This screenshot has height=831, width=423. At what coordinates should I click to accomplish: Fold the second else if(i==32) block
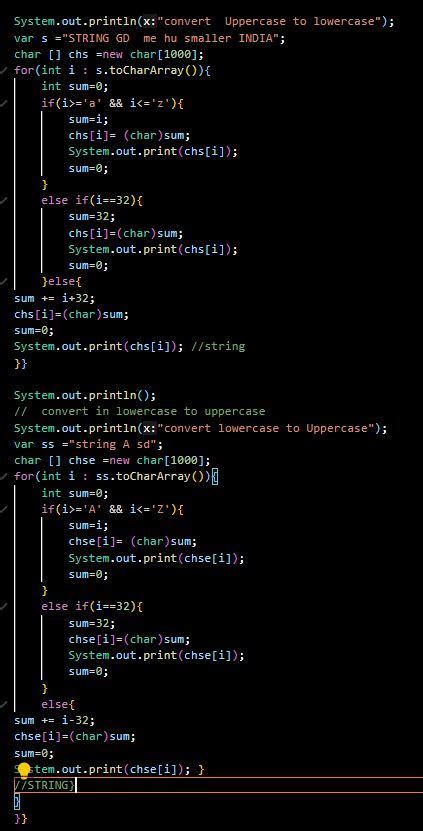click(x=3, y=606)
